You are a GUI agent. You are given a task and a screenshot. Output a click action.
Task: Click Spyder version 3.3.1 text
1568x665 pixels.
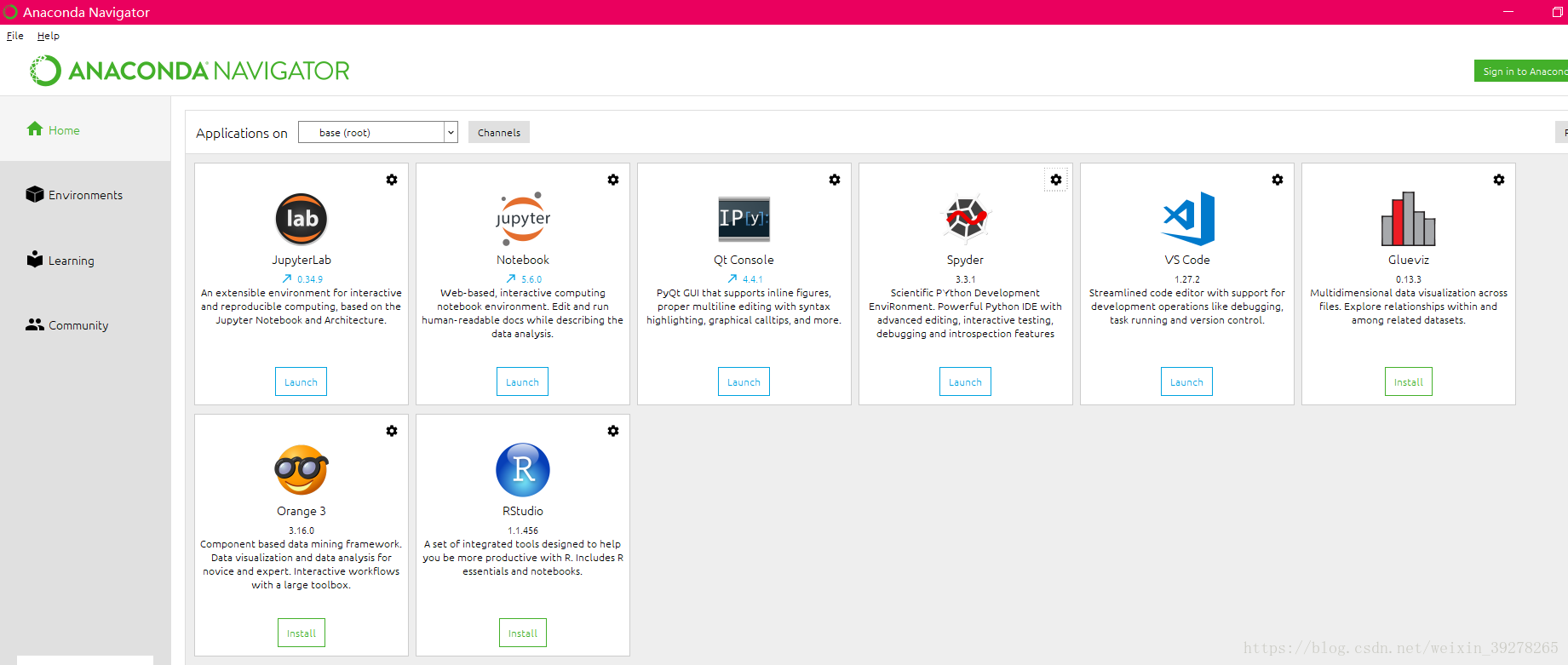(x=966, y=279)
